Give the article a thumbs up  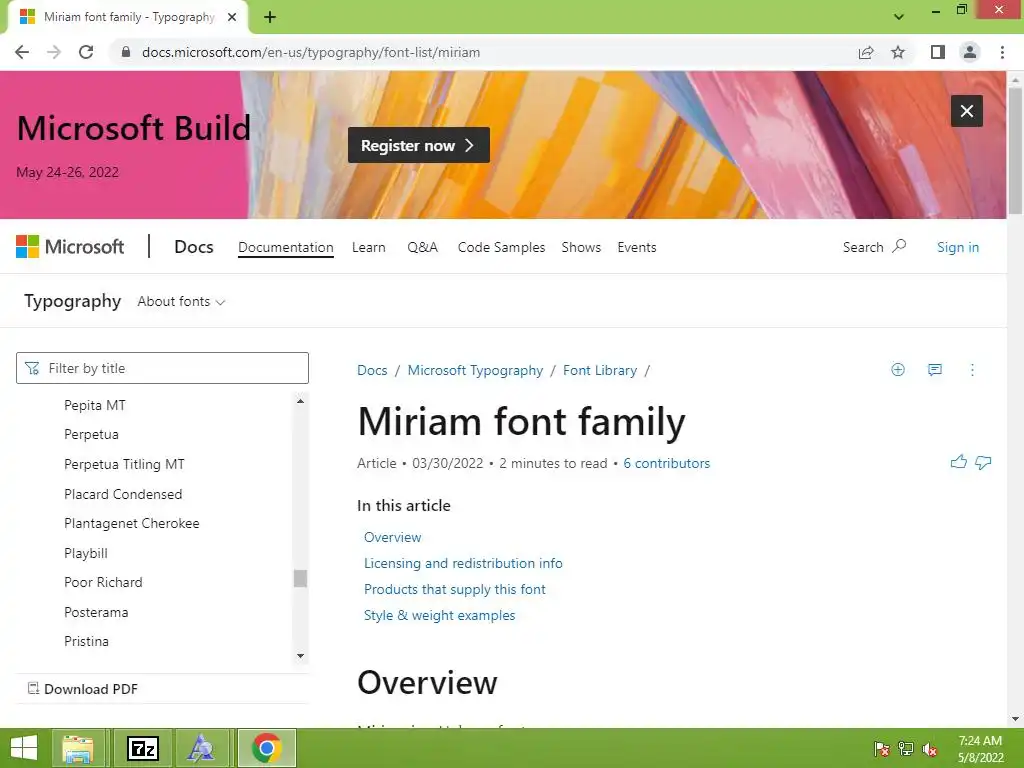tap(959, 462)
